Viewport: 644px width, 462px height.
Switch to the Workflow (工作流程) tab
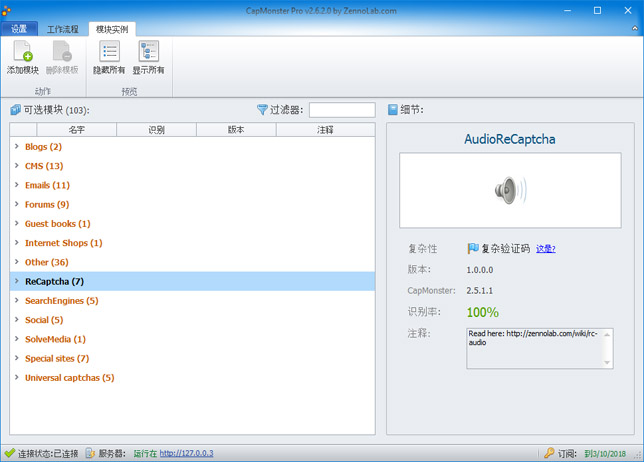point(63,29)
